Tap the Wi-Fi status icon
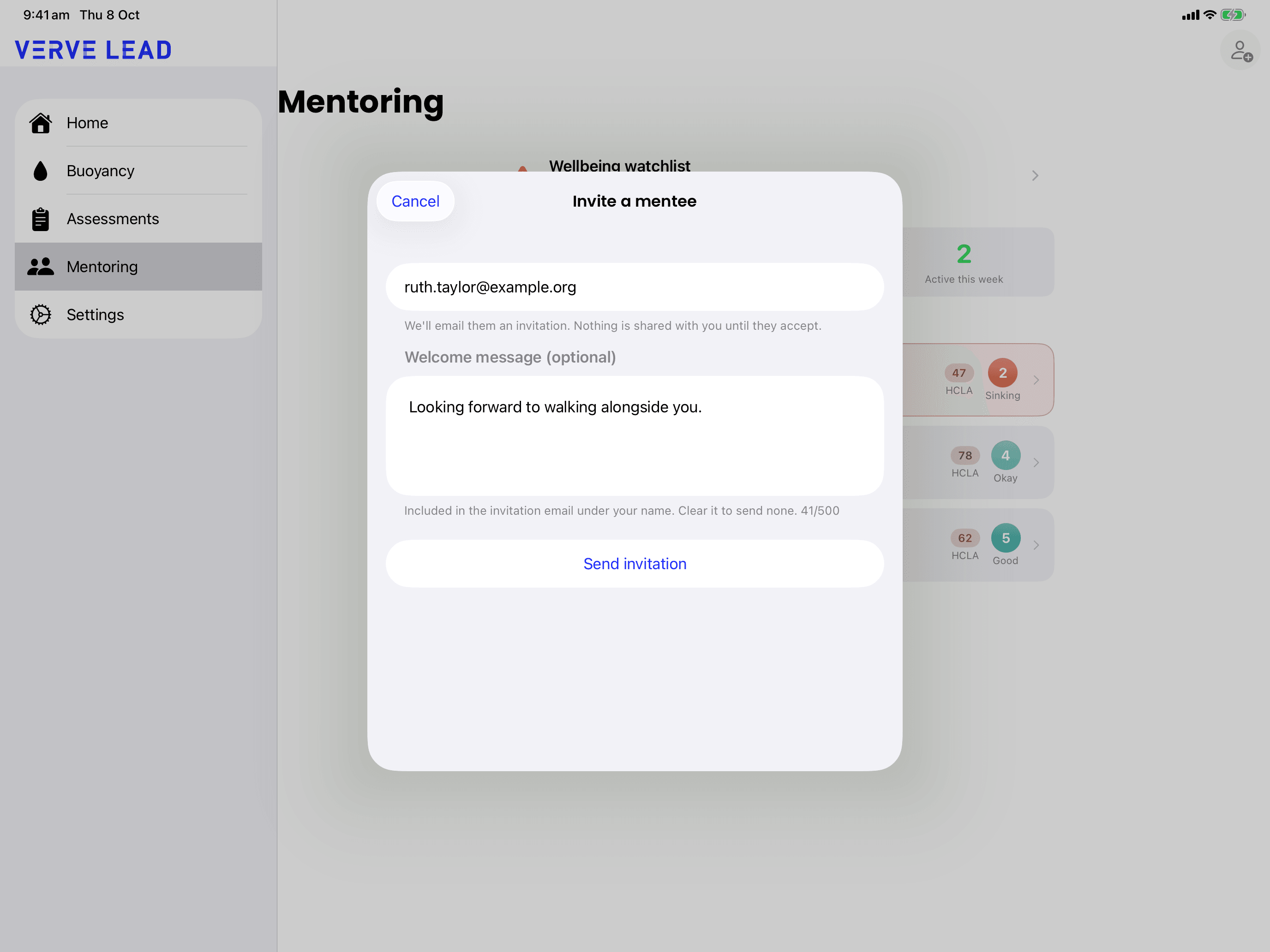Image resolution: width=1270 pixels, height=952 pixels. click(x=1210, y=15)
